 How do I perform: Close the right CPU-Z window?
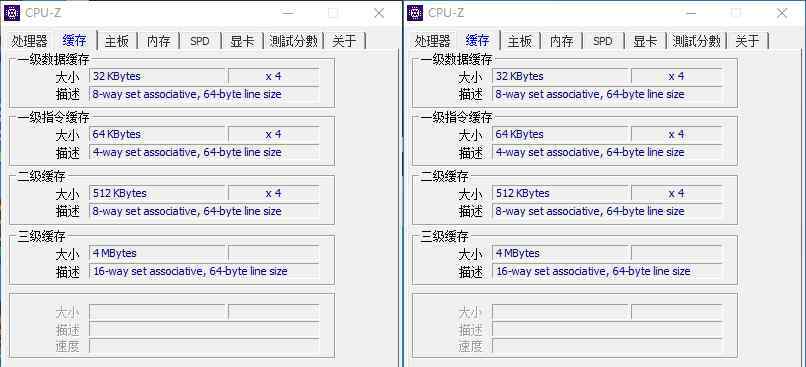[782, 13]
